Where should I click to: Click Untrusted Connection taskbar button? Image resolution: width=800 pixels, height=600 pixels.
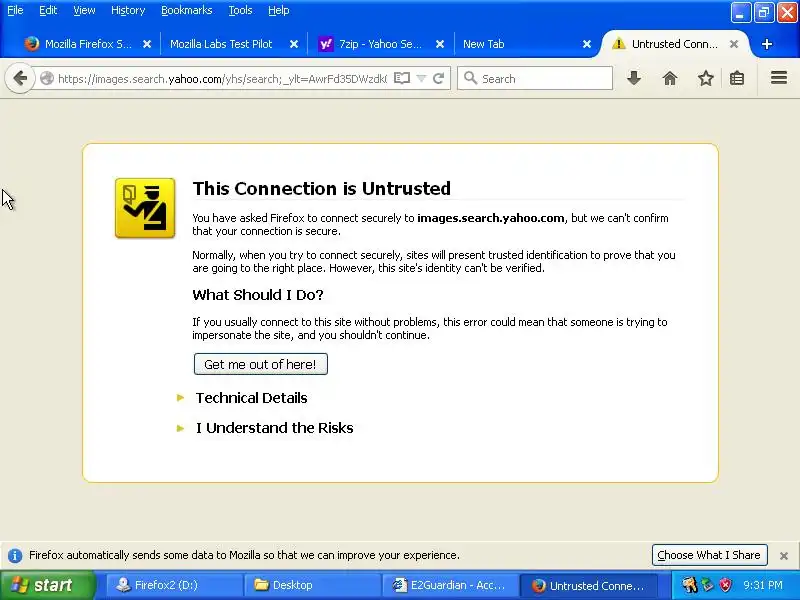click(588, 585)
